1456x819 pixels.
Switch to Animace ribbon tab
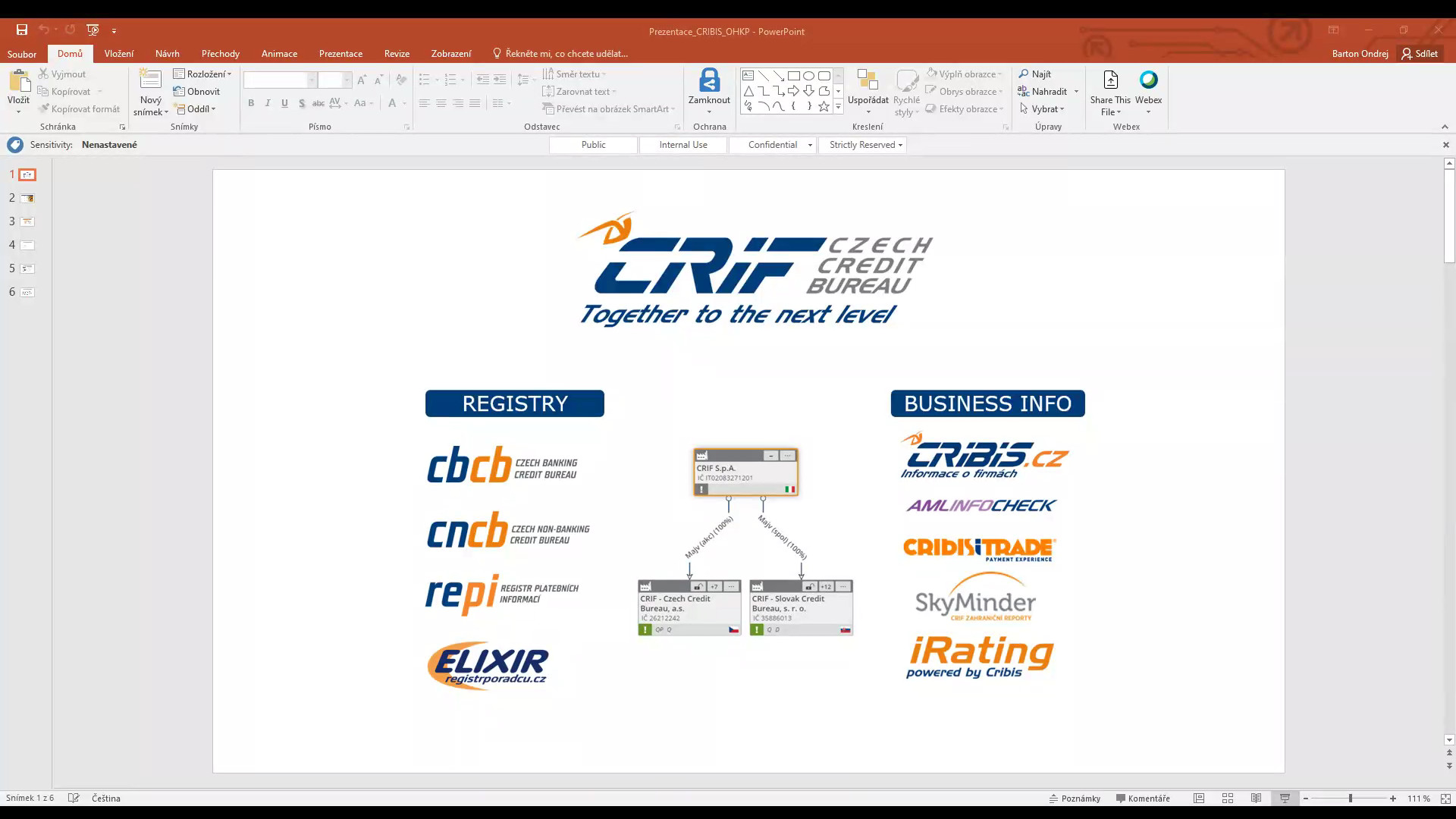[x=279, y=54]
